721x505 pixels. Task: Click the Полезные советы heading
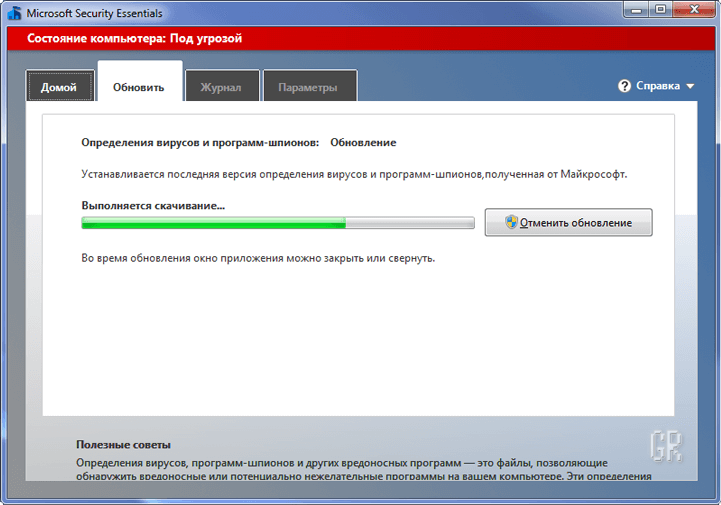(x=123, y=445)
